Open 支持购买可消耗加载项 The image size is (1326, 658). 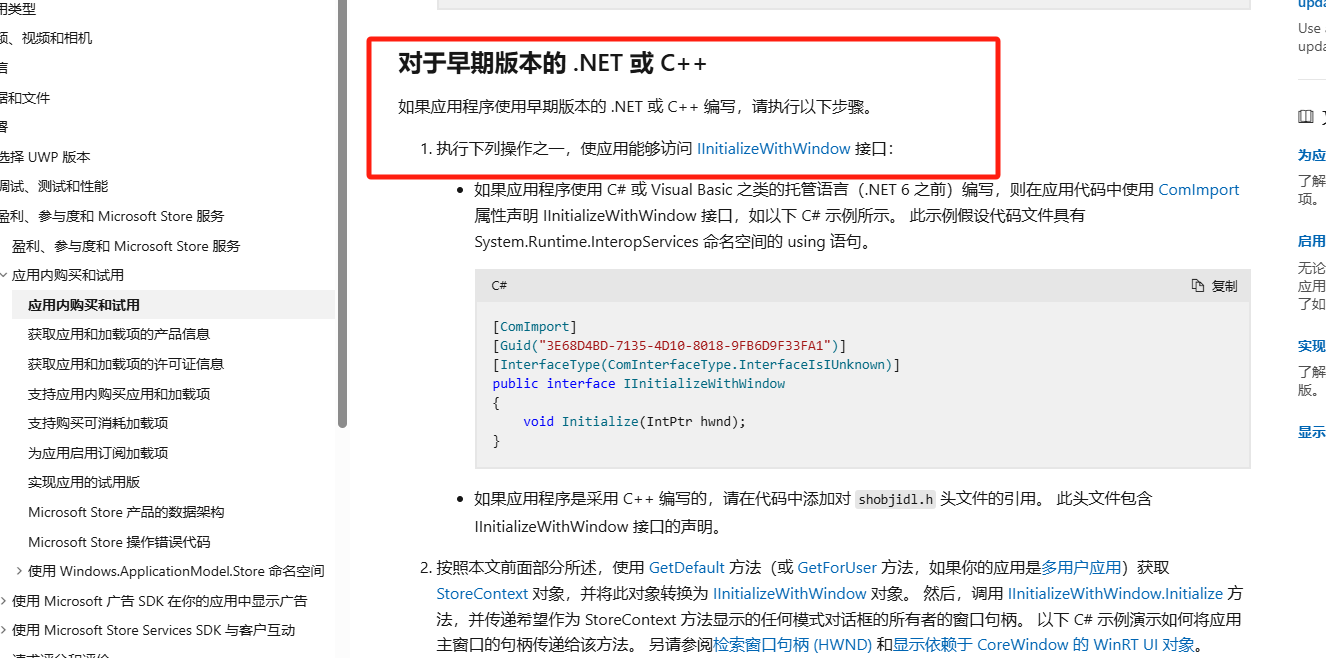point(98,423)
